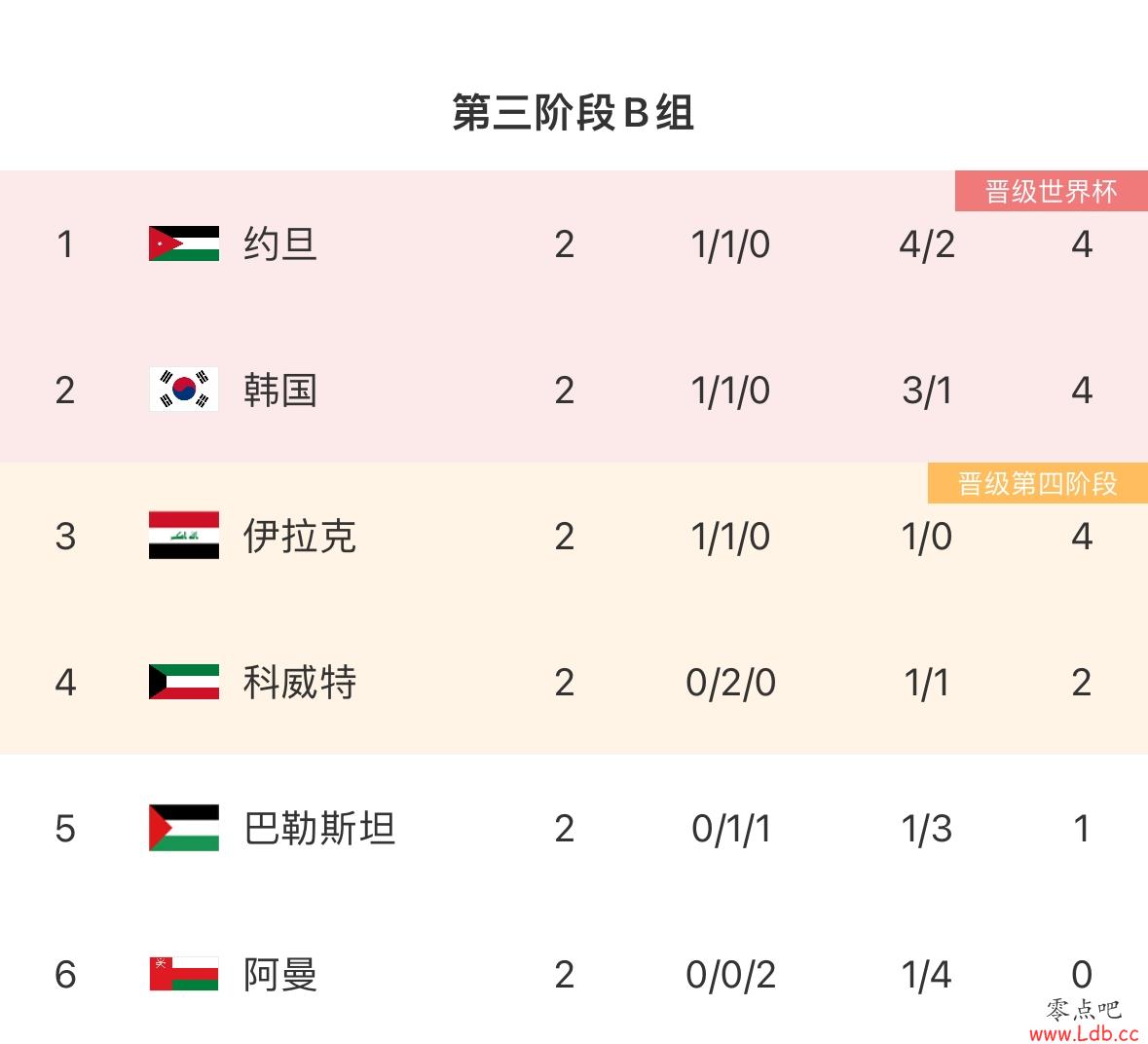
Task: Click the 零点吧 watermark logo
Action: 1084,1009
